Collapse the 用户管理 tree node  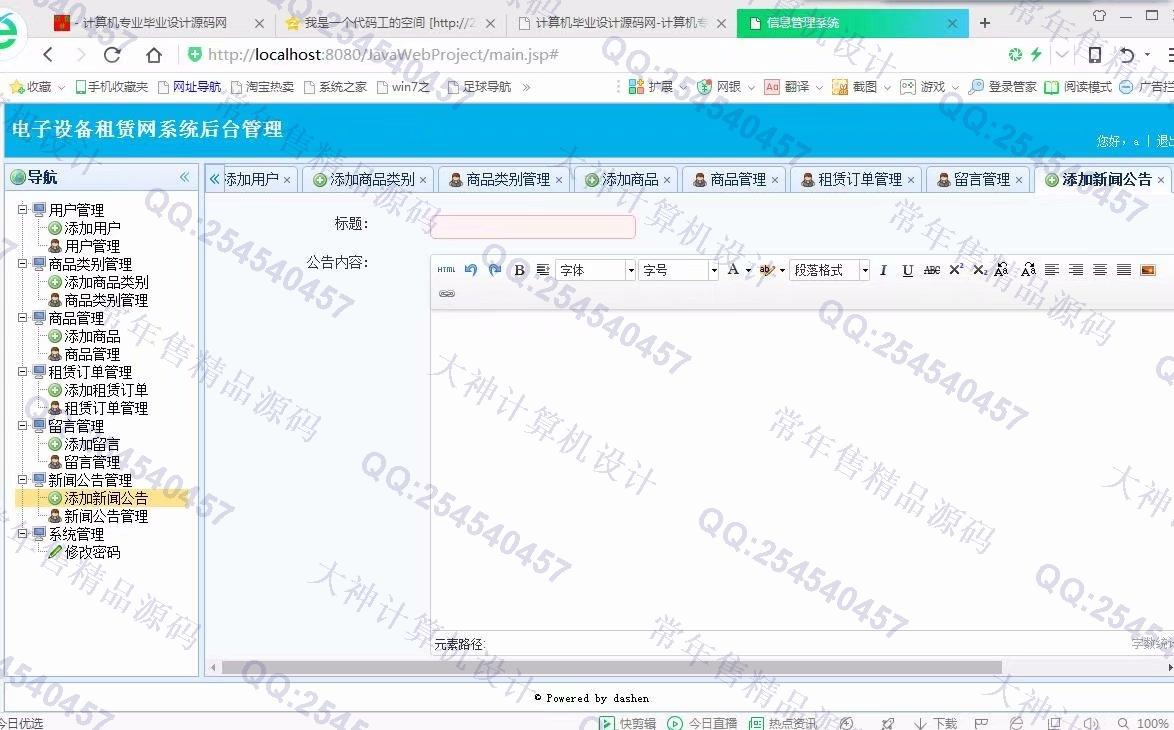point(22,210)
